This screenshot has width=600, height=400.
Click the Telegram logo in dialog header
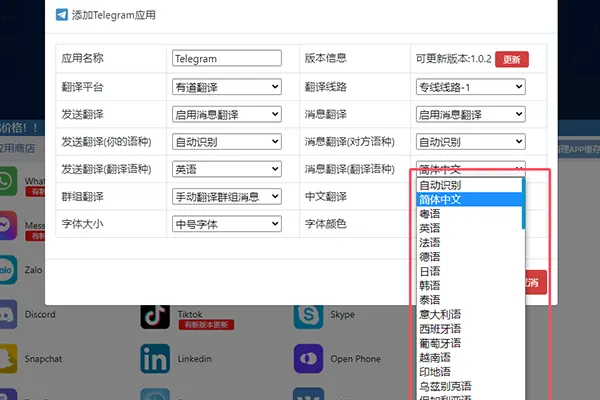(62, 15)
